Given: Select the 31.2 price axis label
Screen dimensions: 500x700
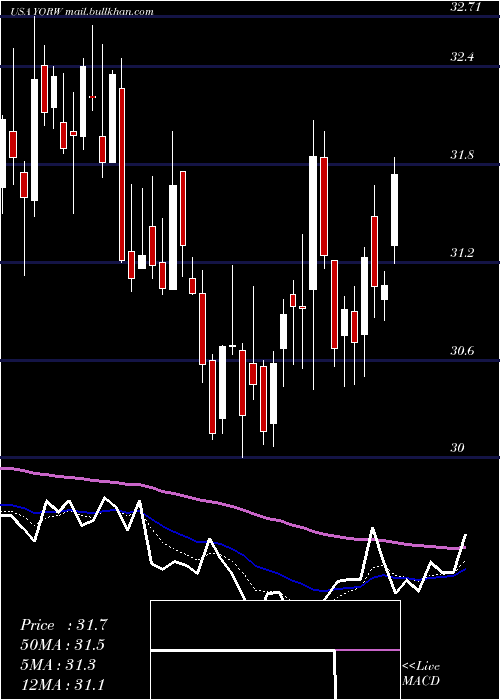Looking at the screenshot, I should coord(462,253).
